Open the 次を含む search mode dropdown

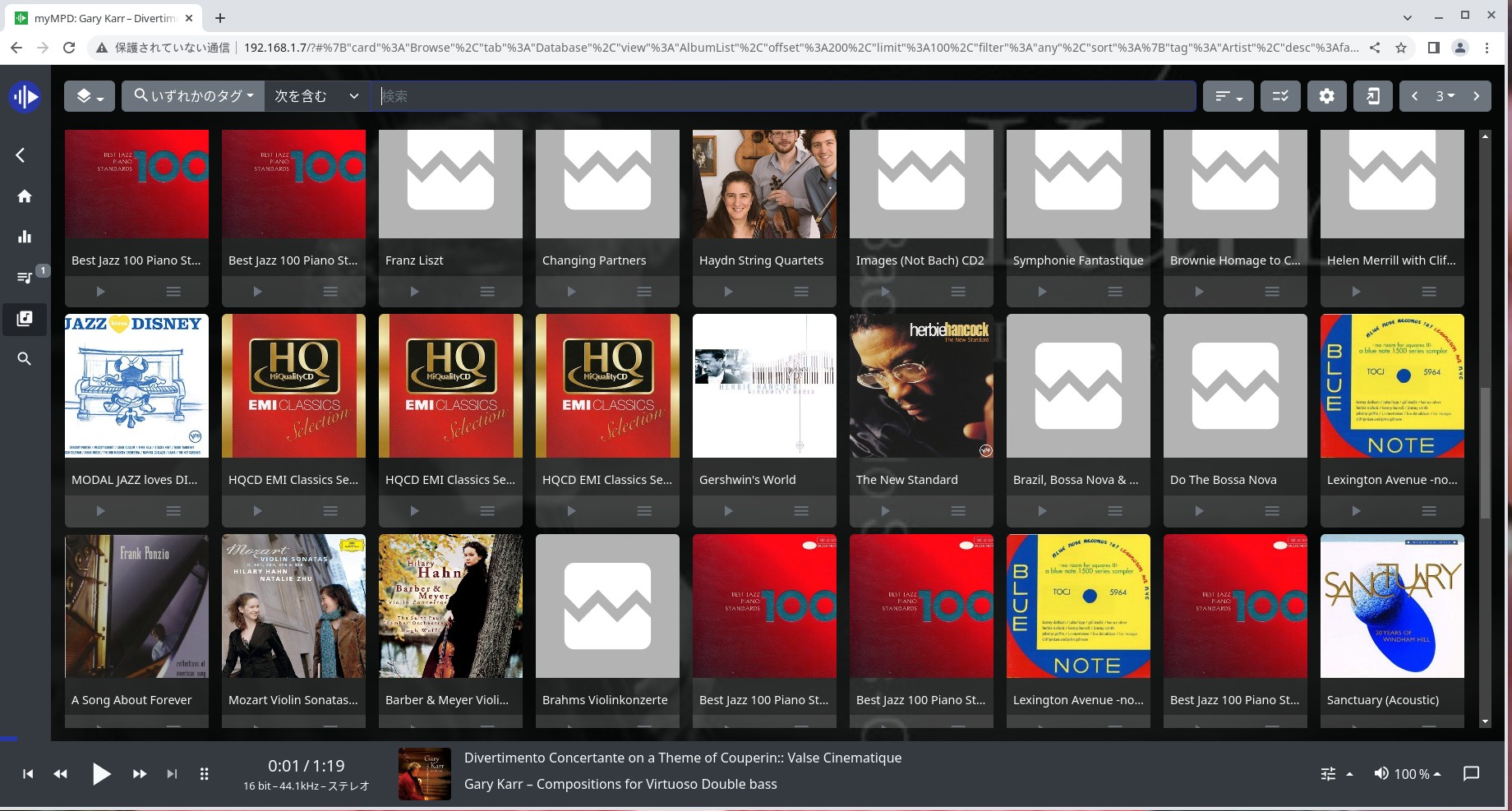point(317,96)
